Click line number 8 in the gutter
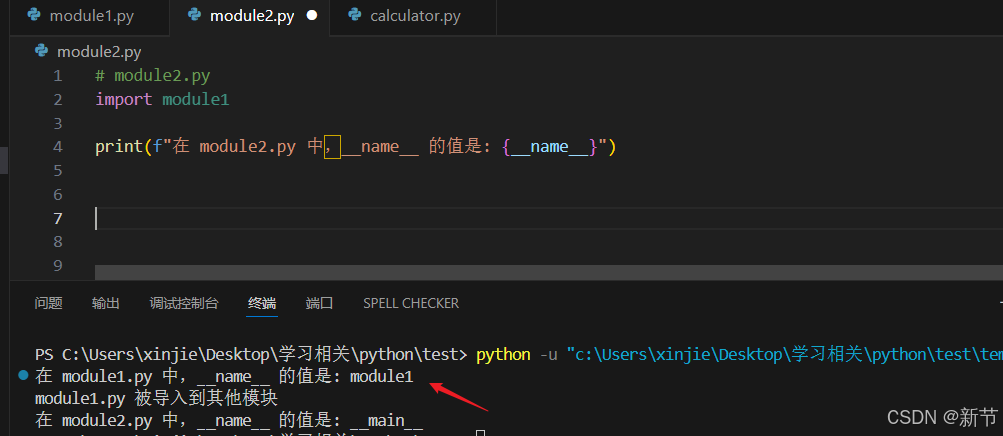Viewport: 1003px width, 436px height. coord(58,242)
